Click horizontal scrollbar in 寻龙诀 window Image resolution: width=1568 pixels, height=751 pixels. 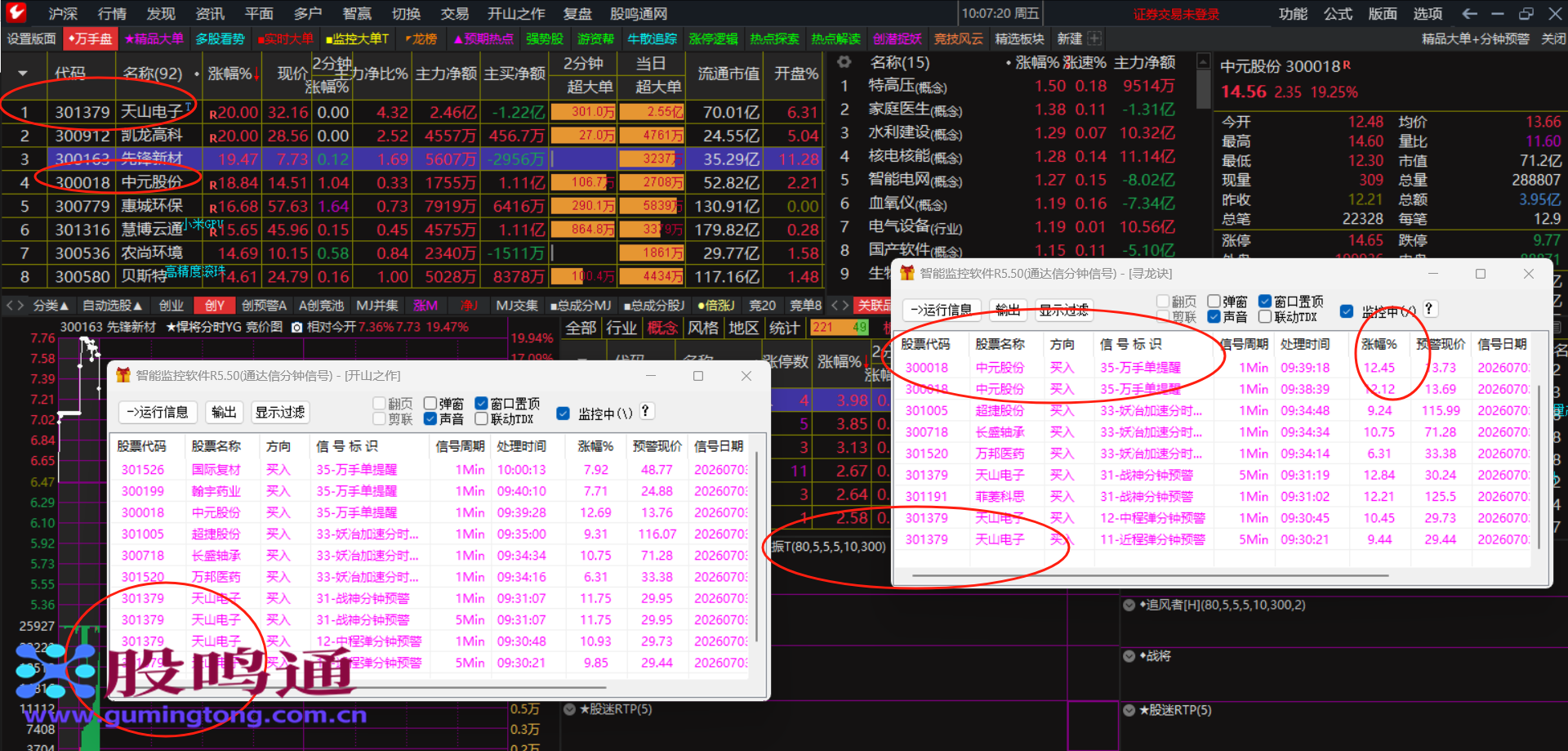tap(1150, 575)
